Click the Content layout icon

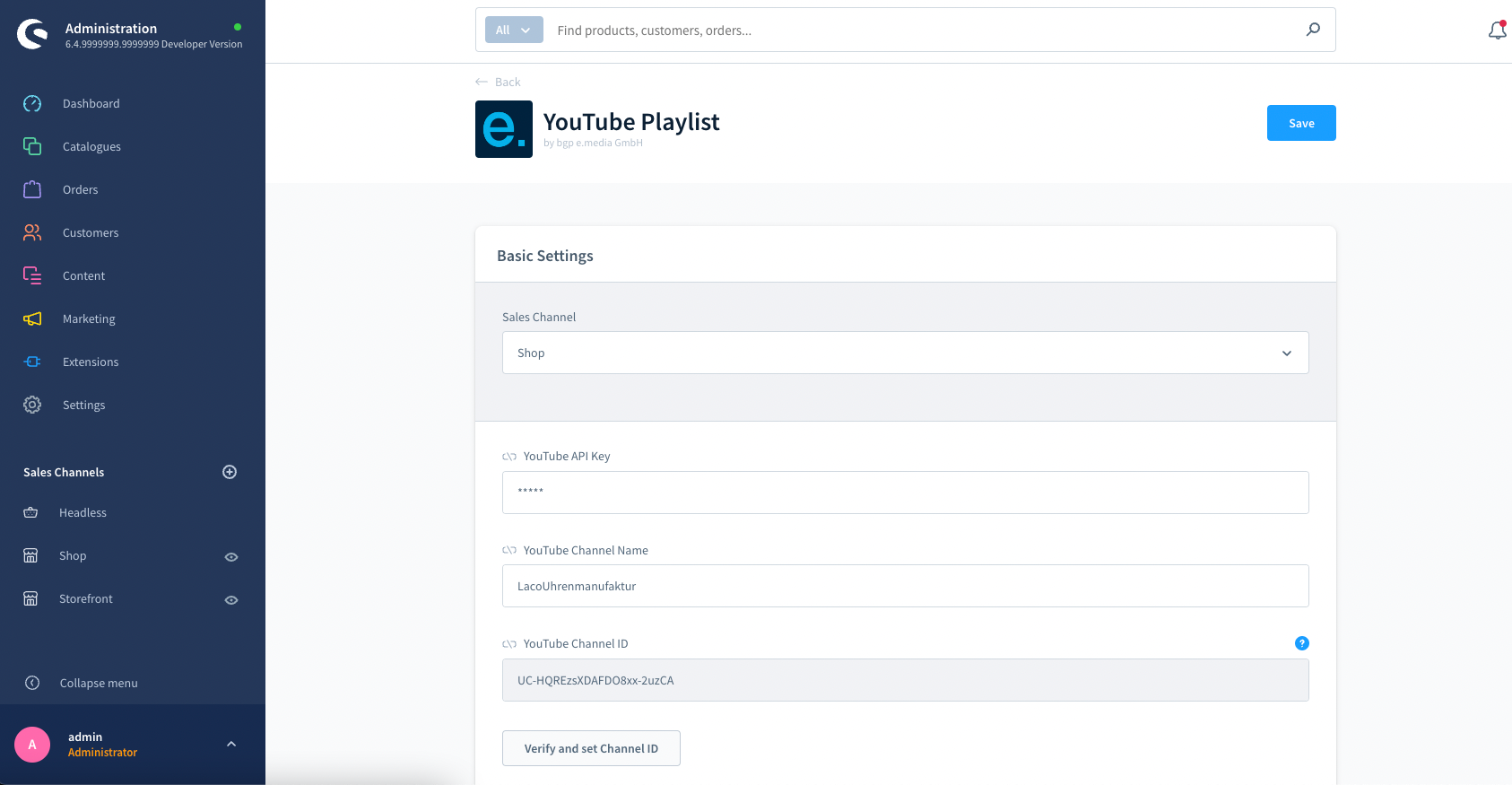pyautogui.click(x=32, y=275)
